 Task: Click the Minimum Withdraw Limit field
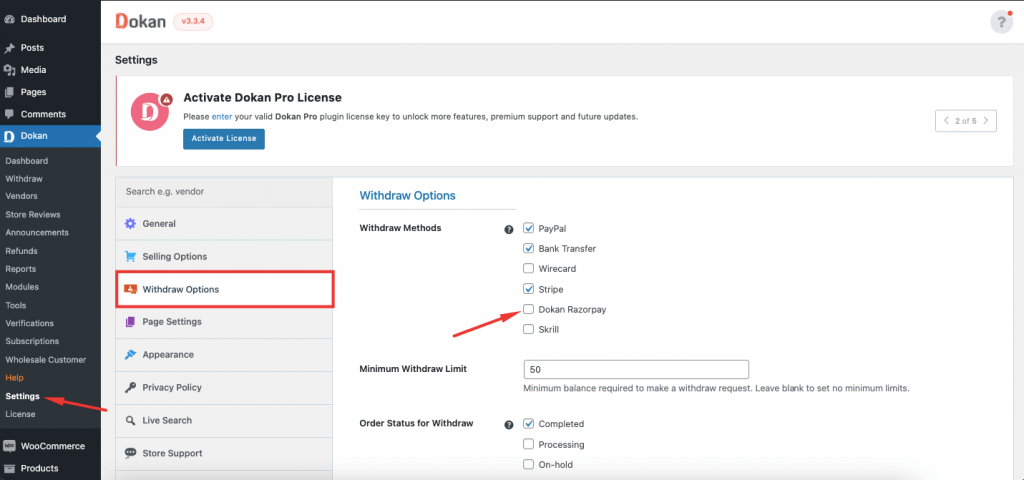click(x=636, y=369)
